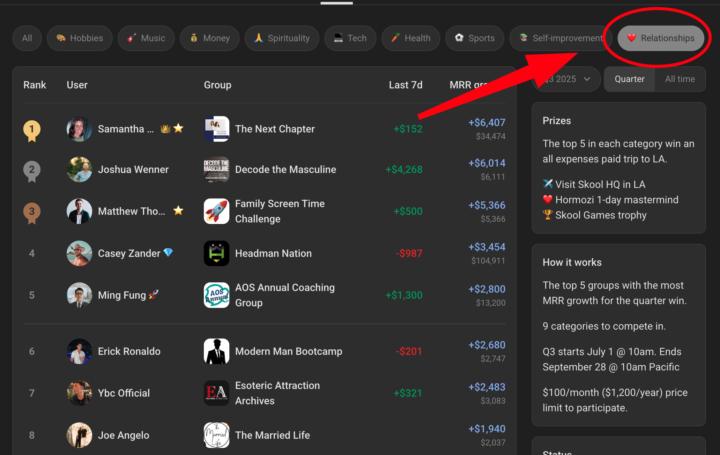This screenshot has width=720, height=455.
Task: Show the Health category leaderboard
Action: tap(411, 38)
